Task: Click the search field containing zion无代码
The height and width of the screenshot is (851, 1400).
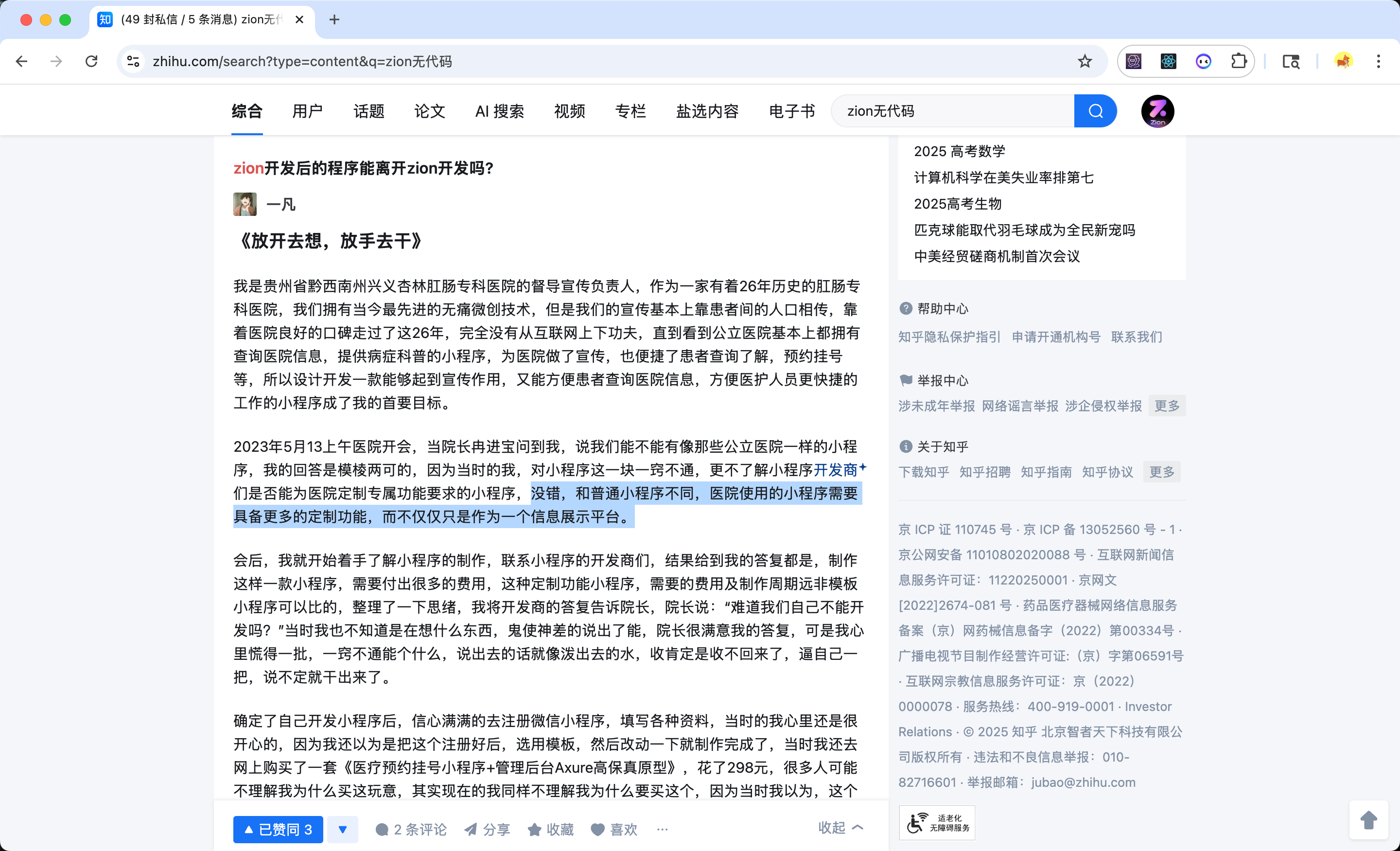Action: point(953,111)
